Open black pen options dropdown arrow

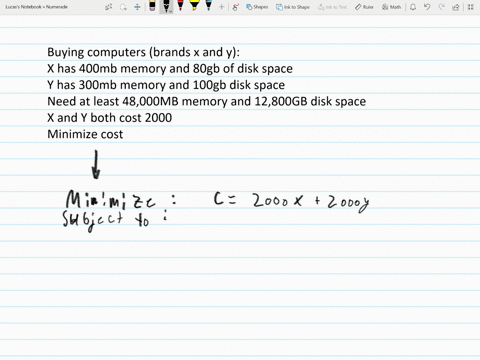pos(170,12)
